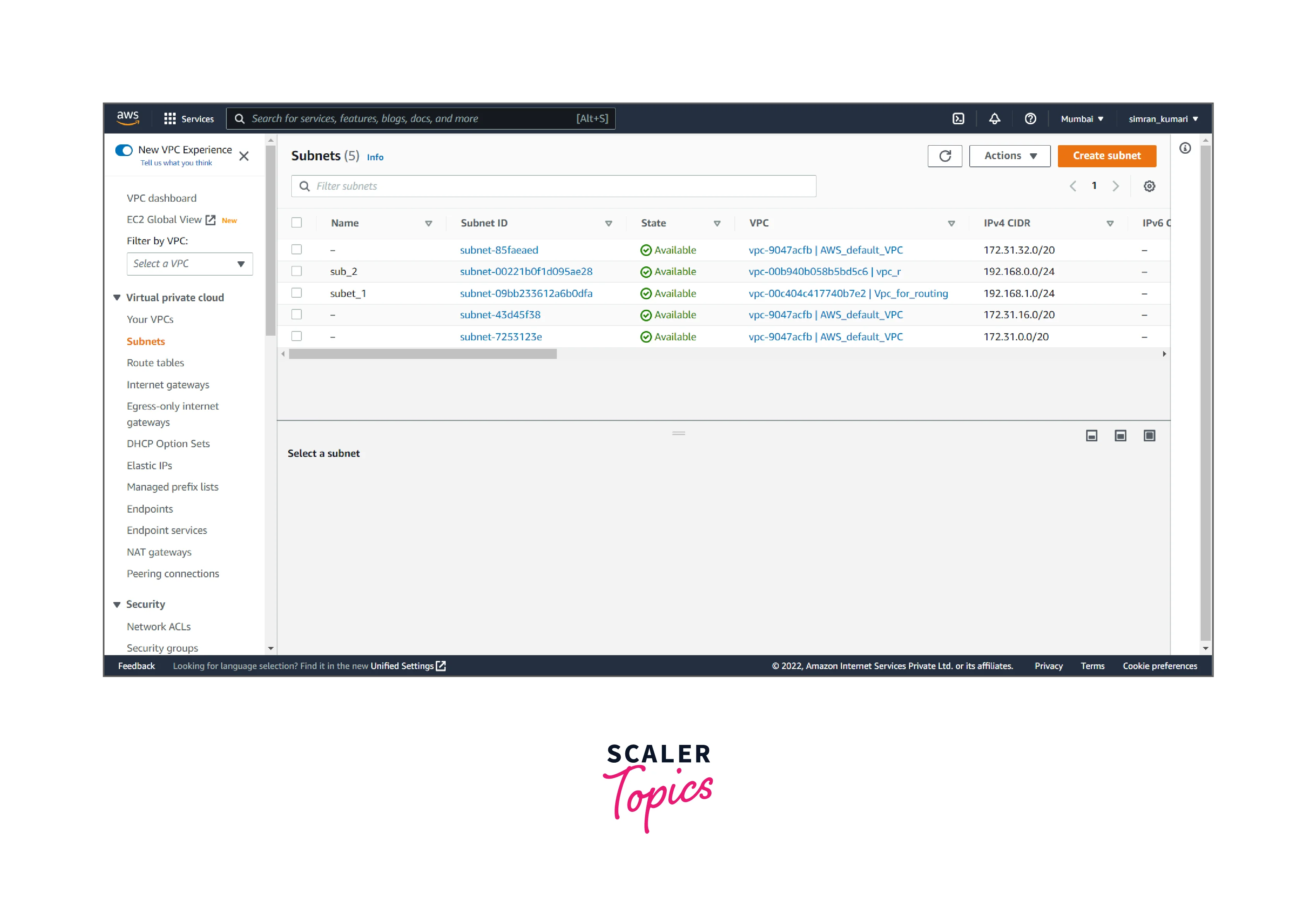
Task: Toggle the New VPC Experience switch
Action: (x=124, y=150)
